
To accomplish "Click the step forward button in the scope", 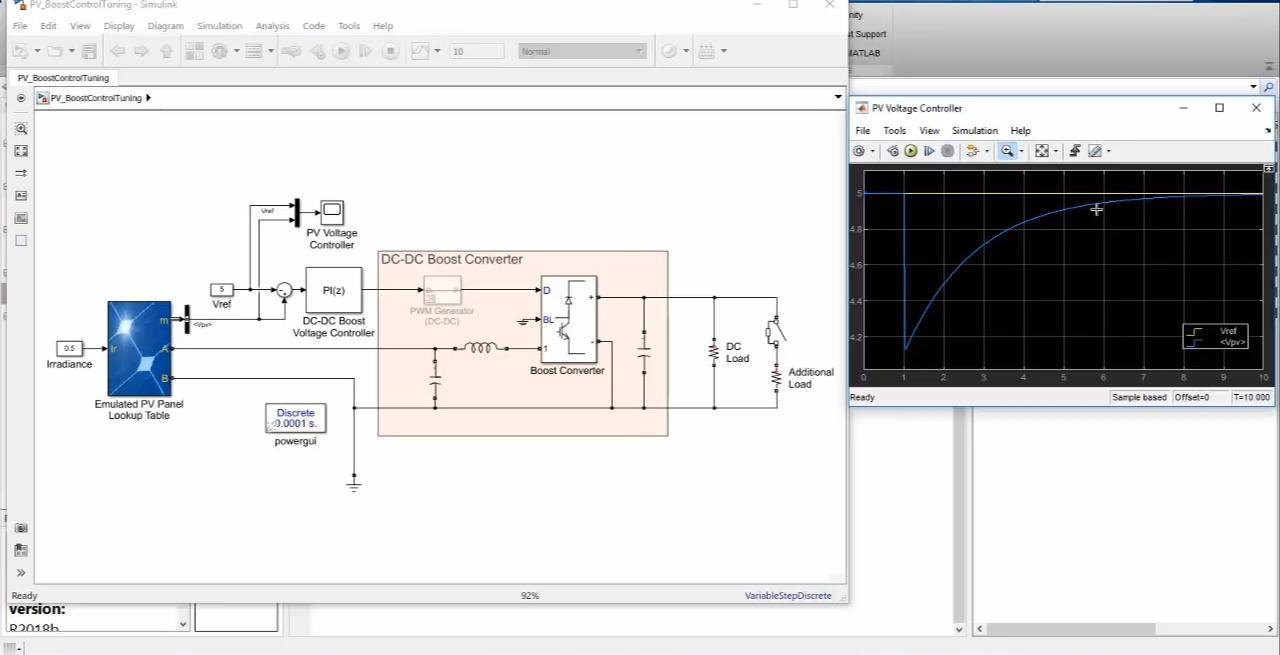I will pyautogui.click(x=929, y=151).
